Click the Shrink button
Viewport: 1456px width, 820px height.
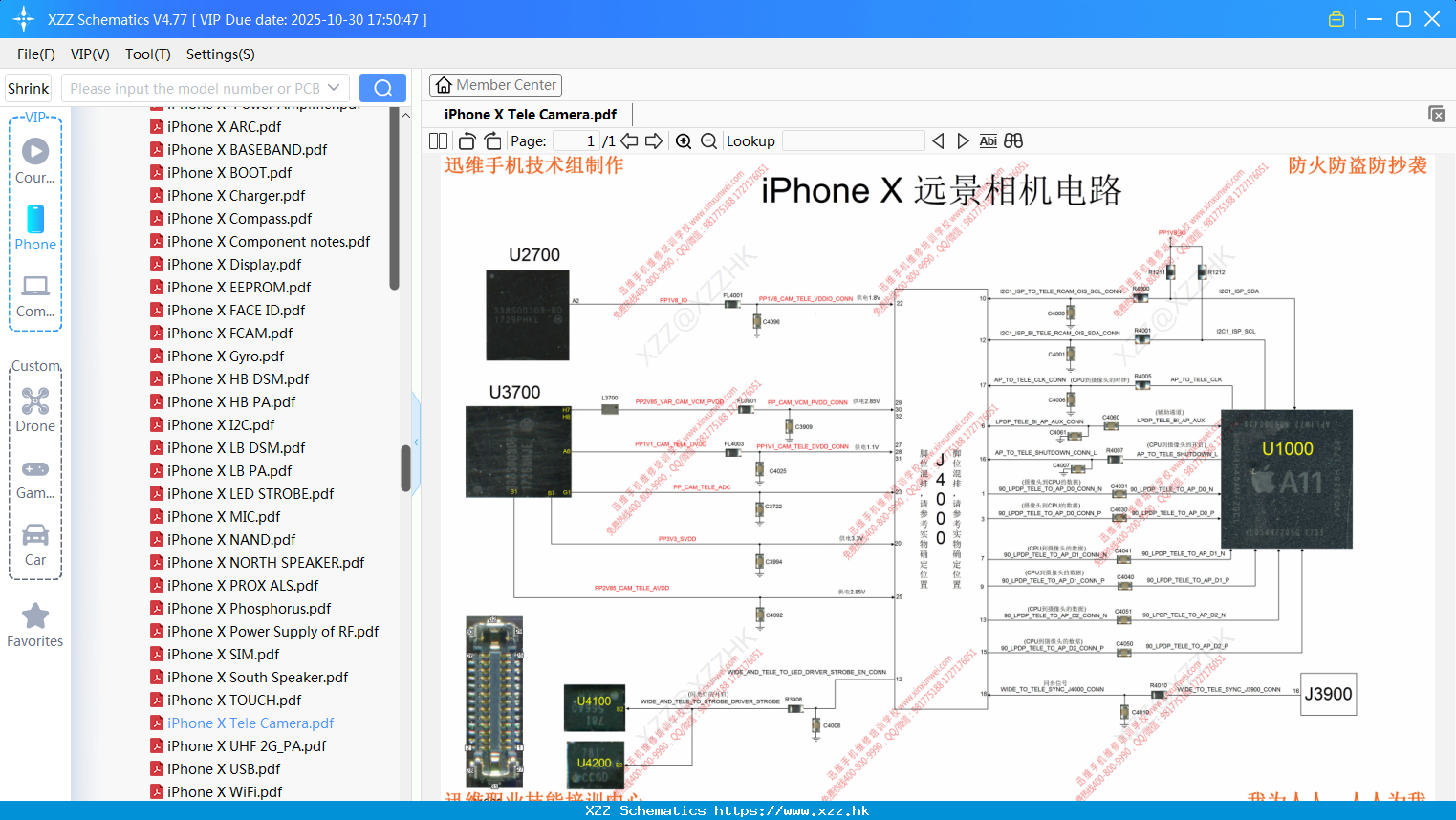28,88
